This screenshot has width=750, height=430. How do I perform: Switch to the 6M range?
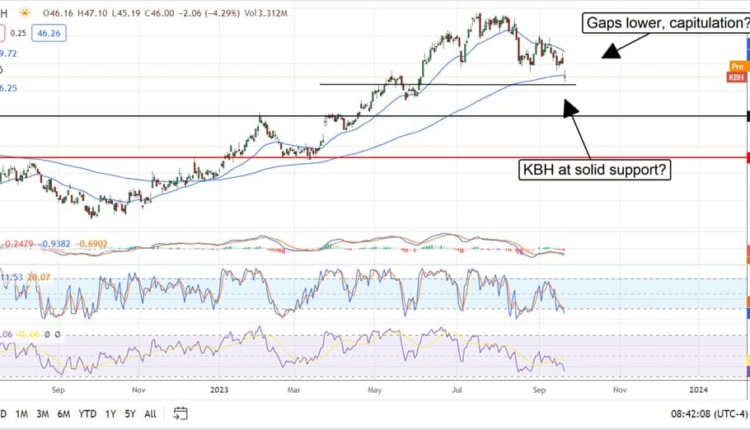point(64,413)
